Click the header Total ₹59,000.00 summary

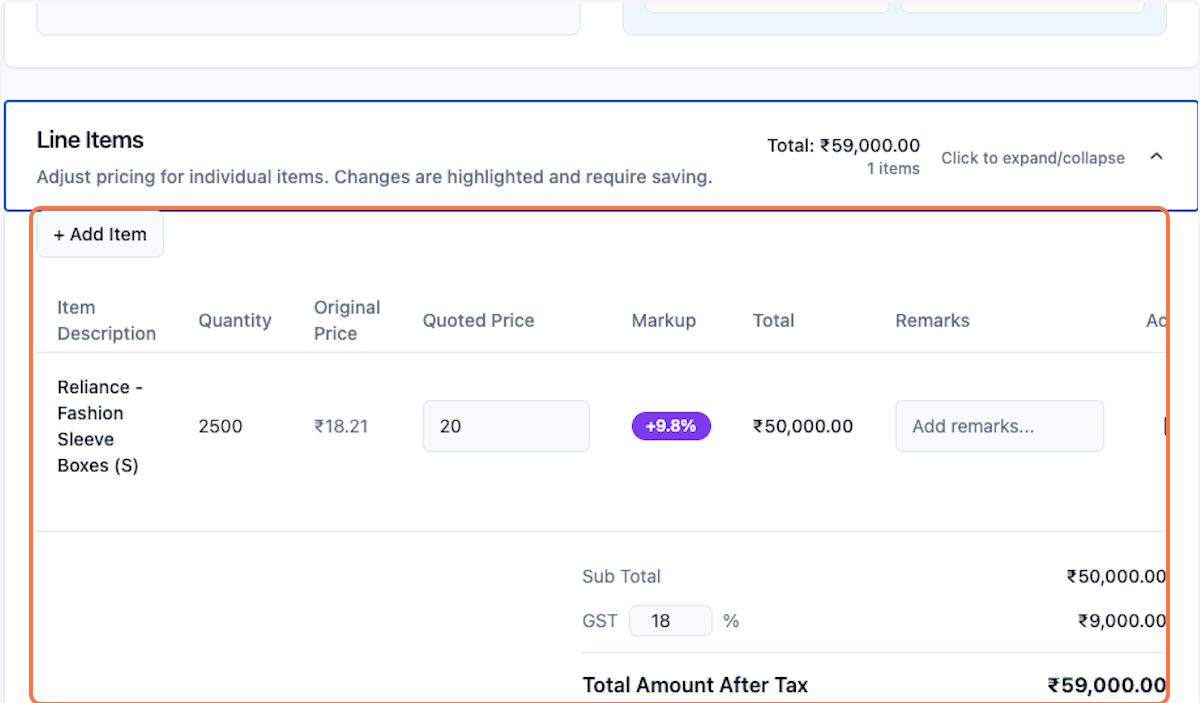843,146
